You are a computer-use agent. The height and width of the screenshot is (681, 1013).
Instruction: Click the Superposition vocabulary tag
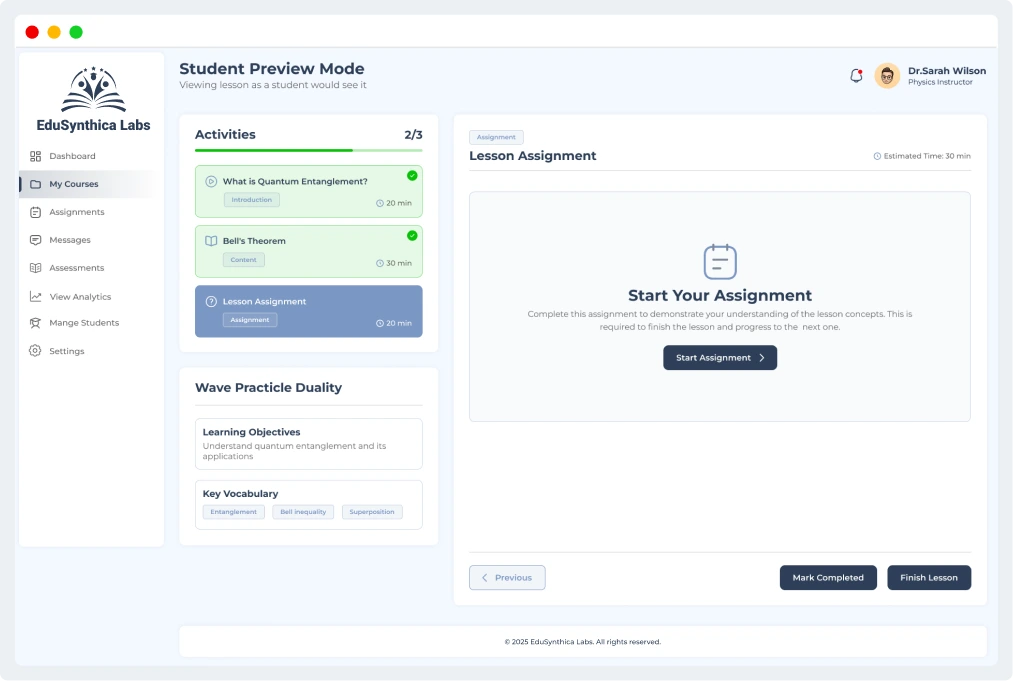click(372, 512)
